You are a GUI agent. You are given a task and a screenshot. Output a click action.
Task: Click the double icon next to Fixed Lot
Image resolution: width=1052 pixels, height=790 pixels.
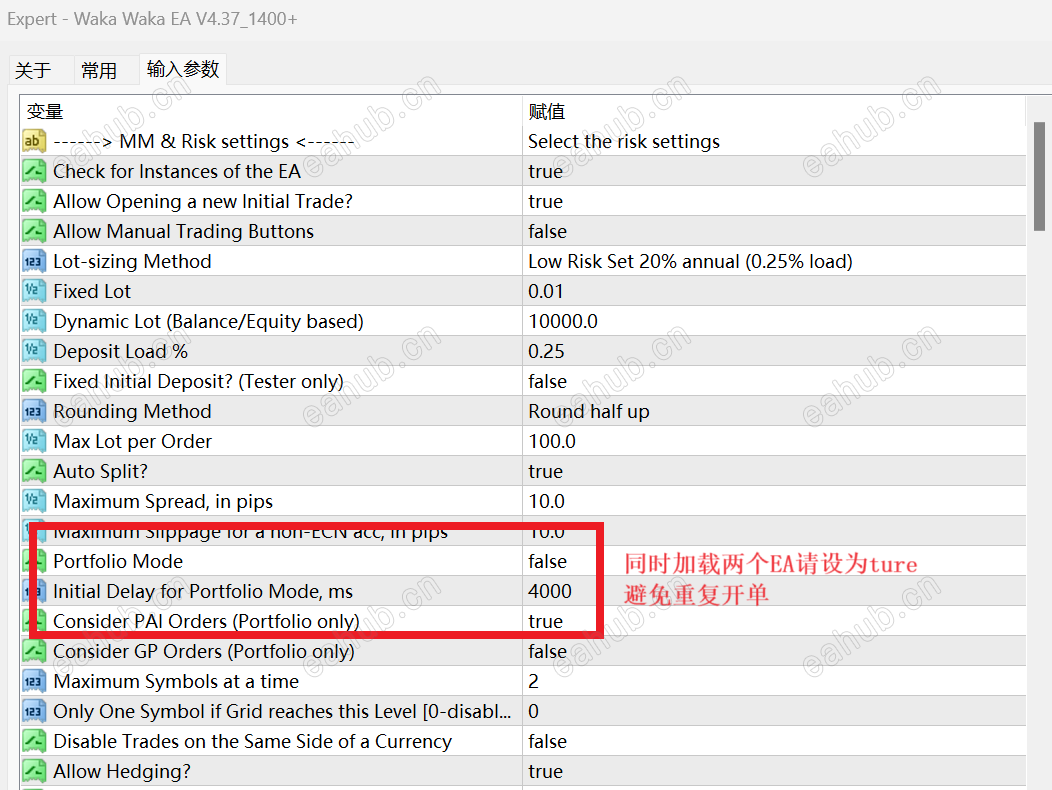[x=34, y=291]
